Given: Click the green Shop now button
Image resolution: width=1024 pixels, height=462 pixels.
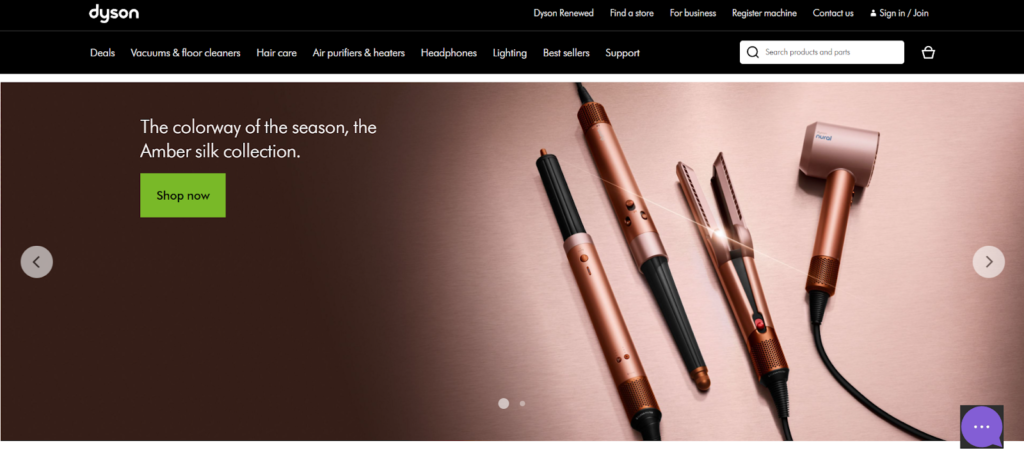Looking at the screenshot, I should (183, 195).
